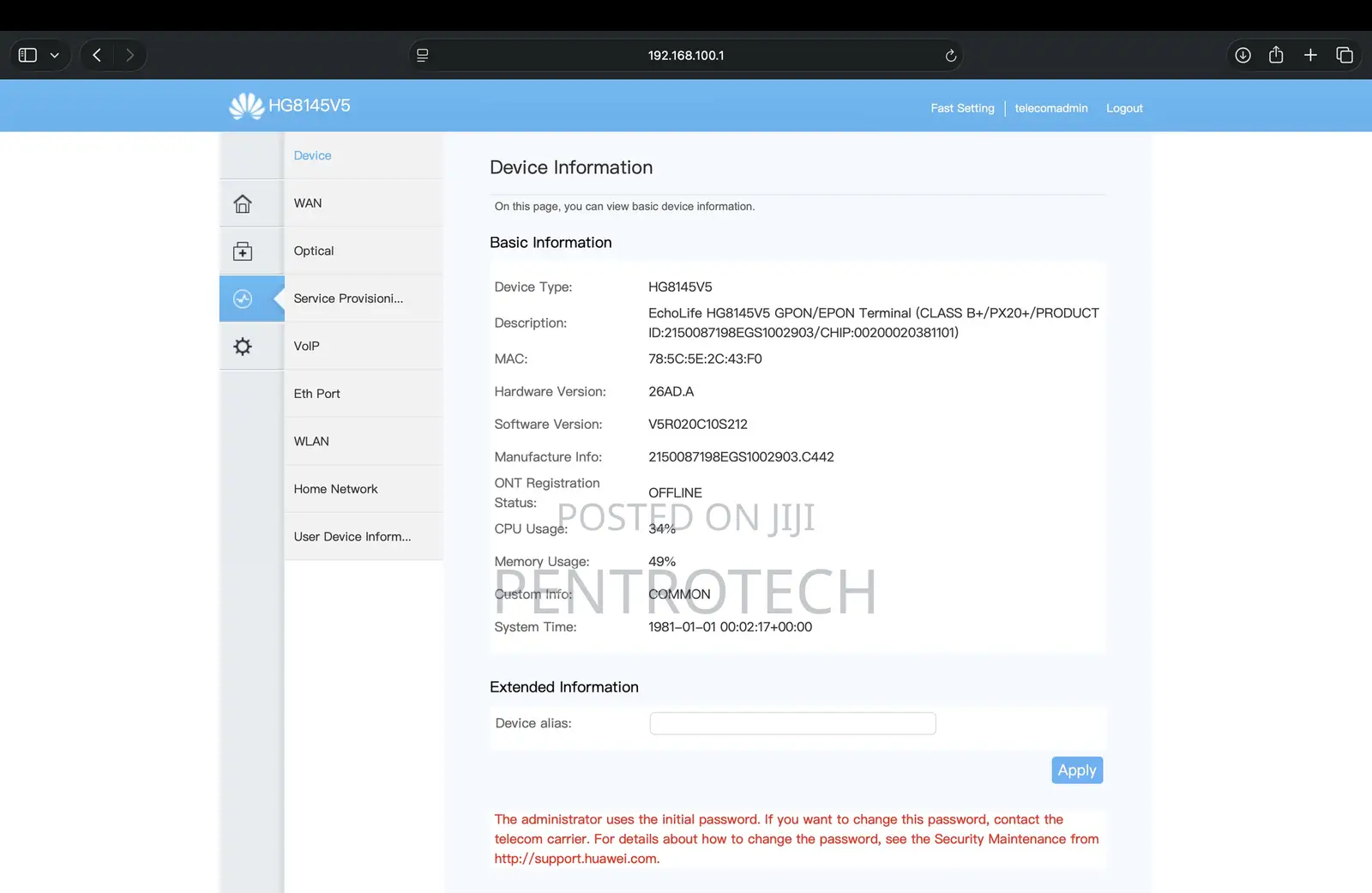
Task: Select the Software Version value V5R020C10S212
Action: (698, 424)
